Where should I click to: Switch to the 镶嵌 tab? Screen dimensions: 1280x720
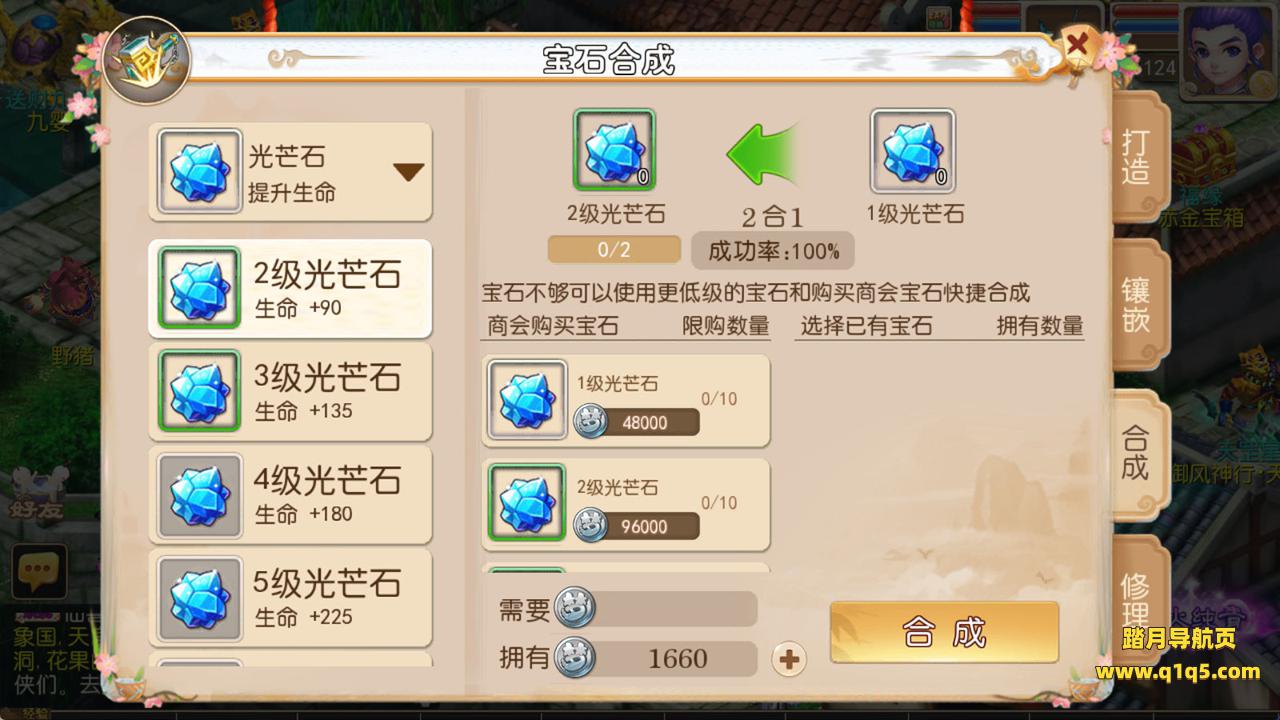(1137, 305)
